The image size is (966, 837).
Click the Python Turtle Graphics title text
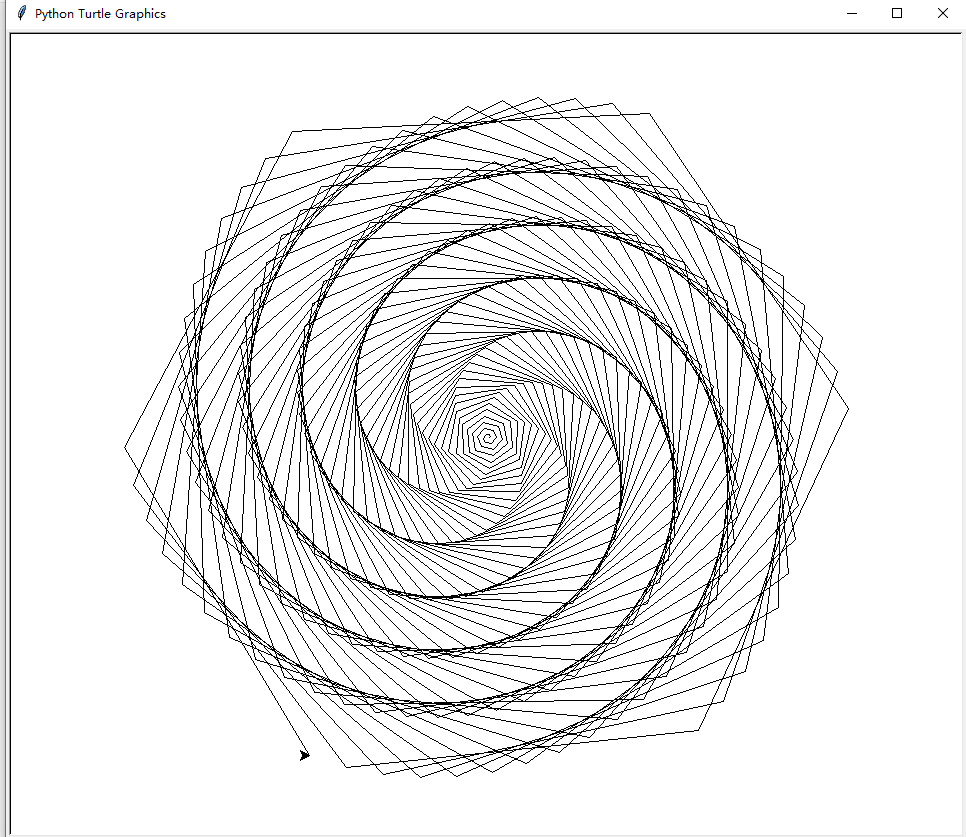[100, 13]
